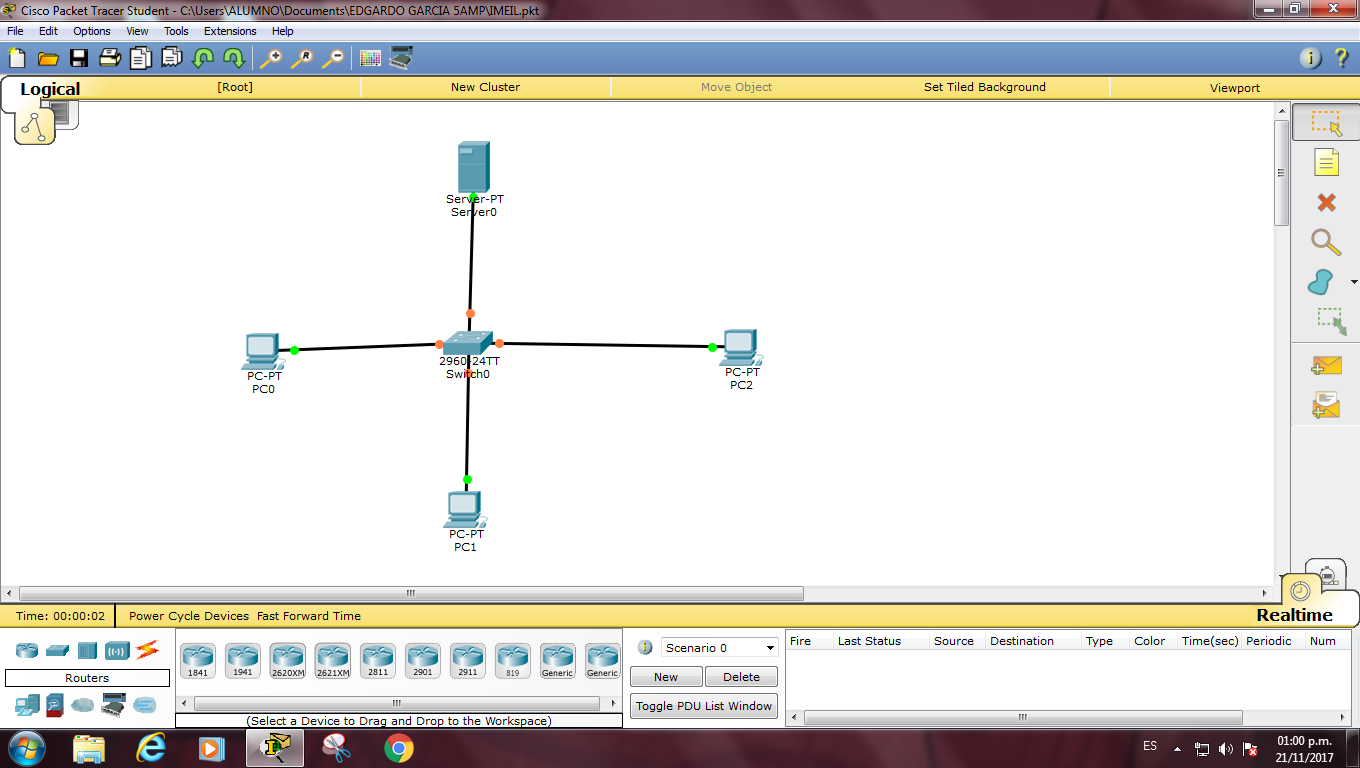
Task: Select the Inspect magnifier tool
Action: coord(1324,243)
